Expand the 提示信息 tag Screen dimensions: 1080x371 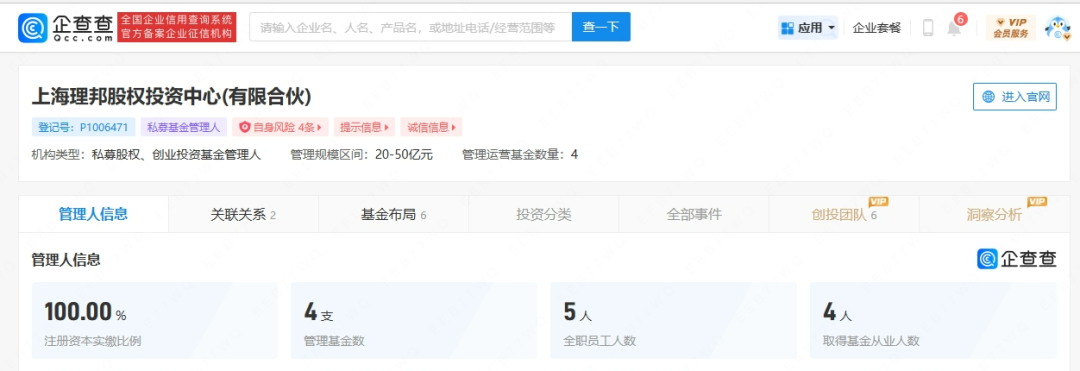coord(364,127)
